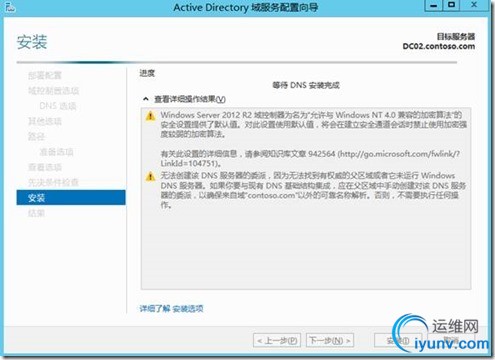The height and width of the screenshot is (360, 495).
Task: Select highlighted 安装 step in sidebar
Action: click(x=71, y=198)
